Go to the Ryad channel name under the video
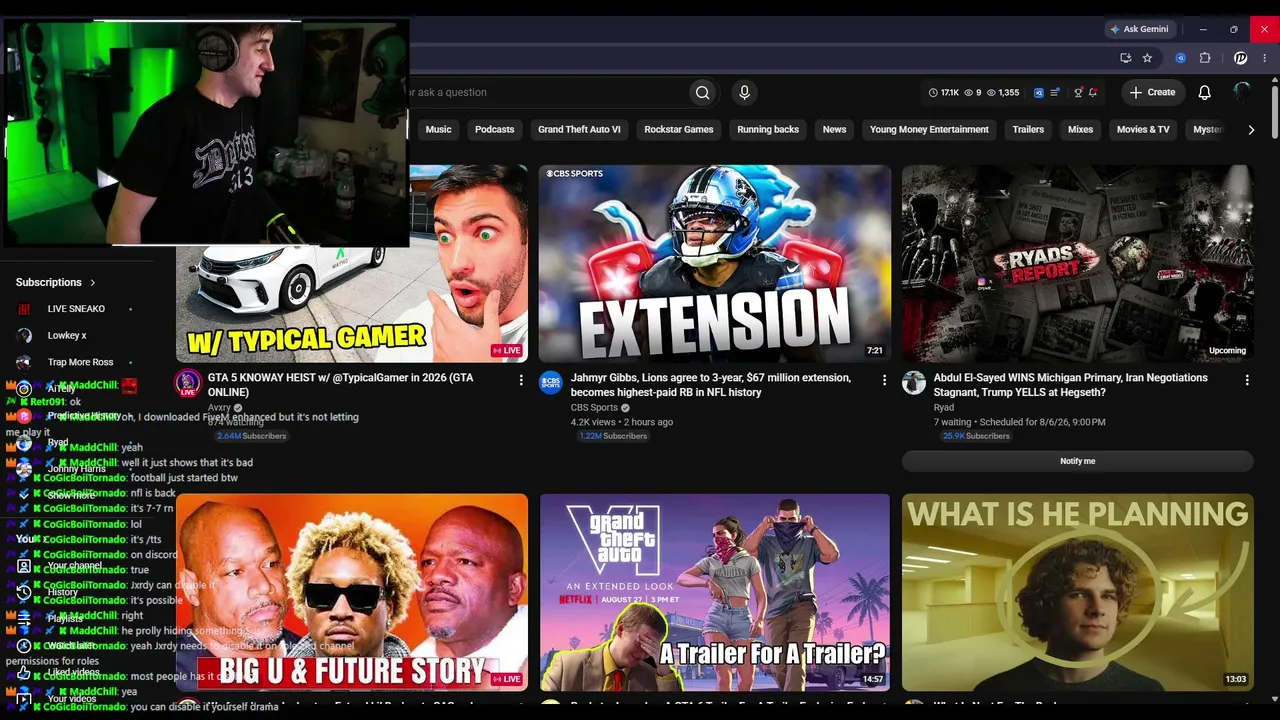1280x720 pixels. coord(944,408)
